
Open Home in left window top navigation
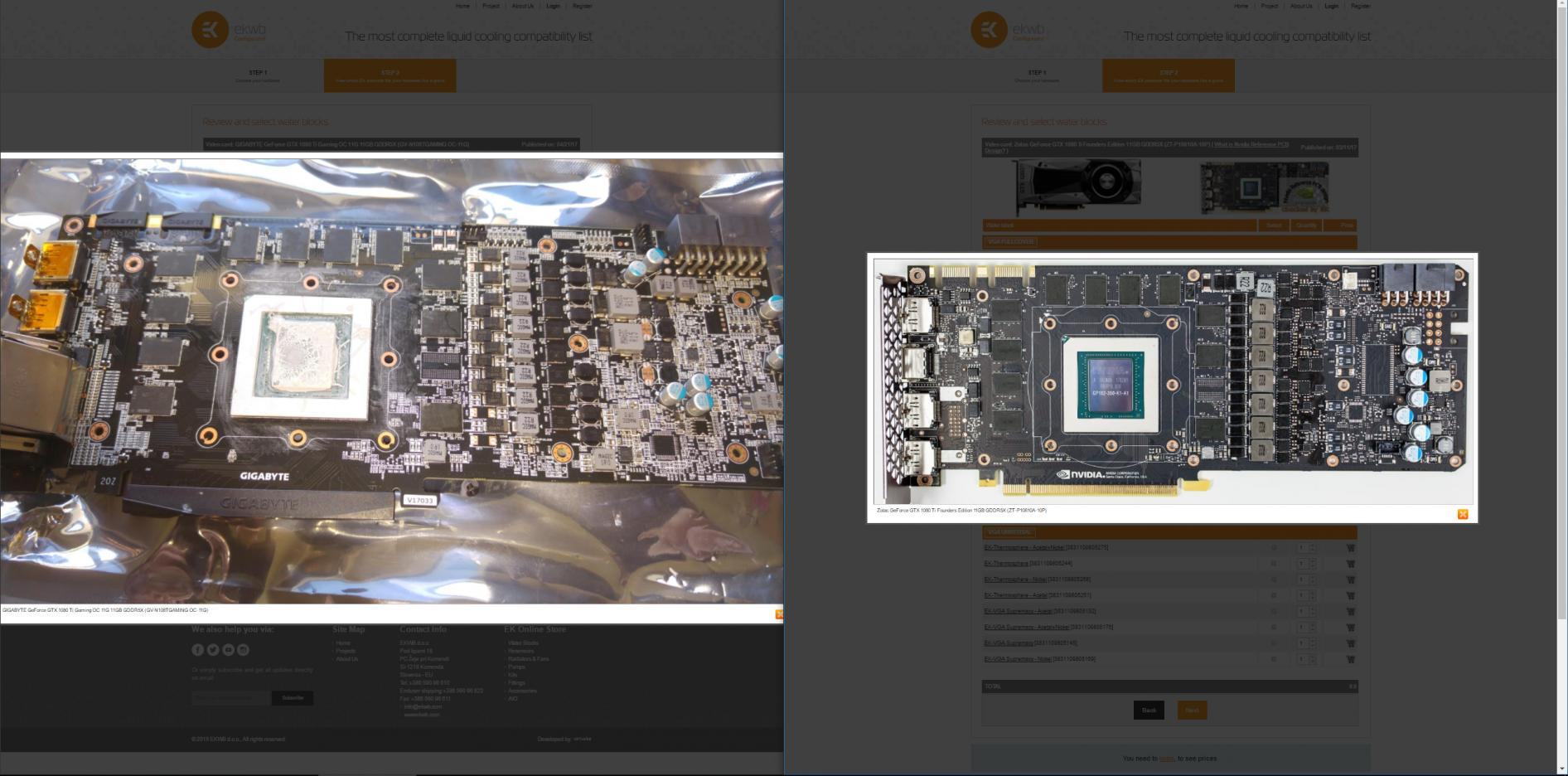[x=462, y=6]
